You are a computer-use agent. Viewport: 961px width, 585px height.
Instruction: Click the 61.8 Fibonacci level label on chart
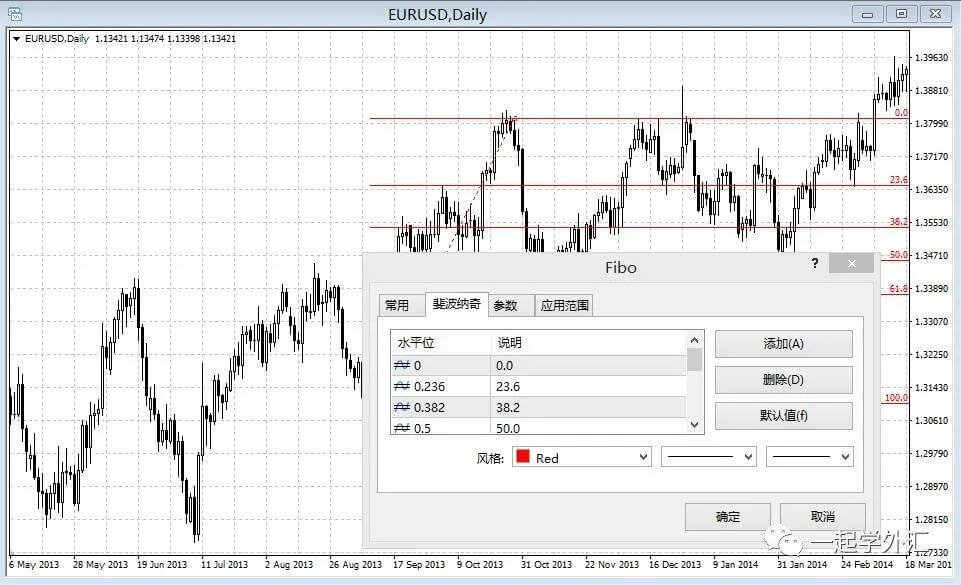click(898, 289)
